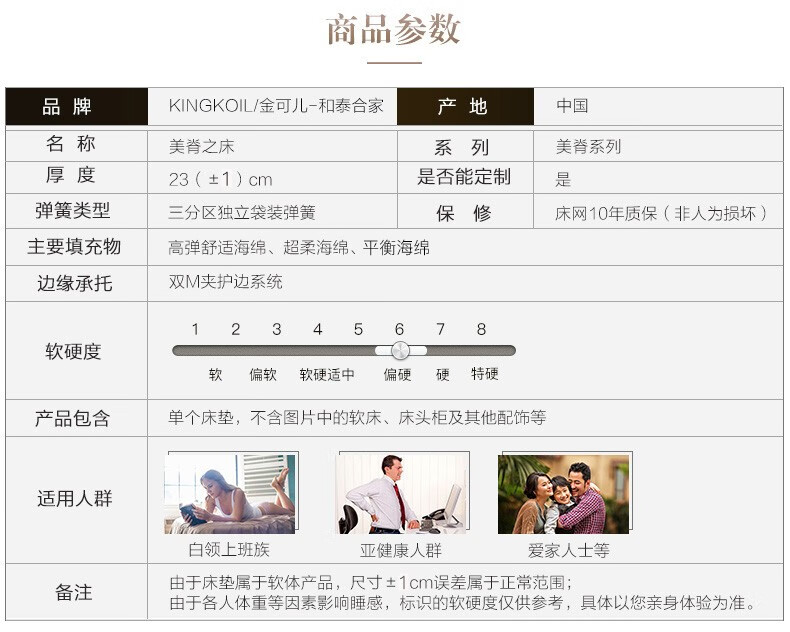Select the 偏硬 firmness label
The image size is (790, 632).
click(398, 374)
